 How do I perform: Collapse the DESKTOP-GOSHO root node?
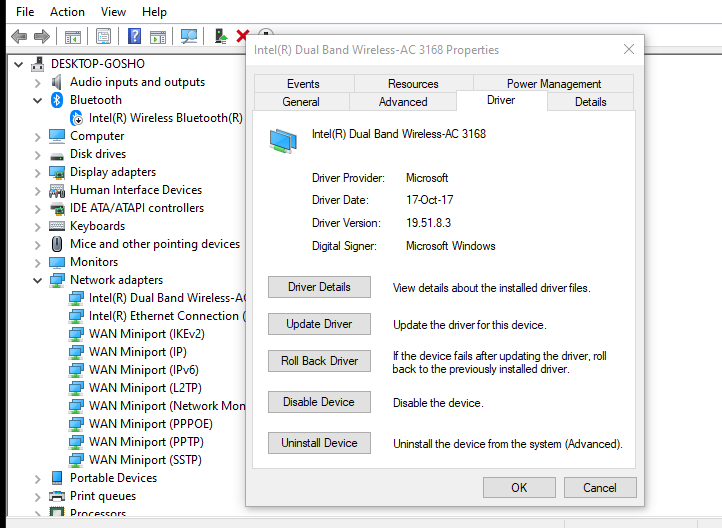(18, 64)
